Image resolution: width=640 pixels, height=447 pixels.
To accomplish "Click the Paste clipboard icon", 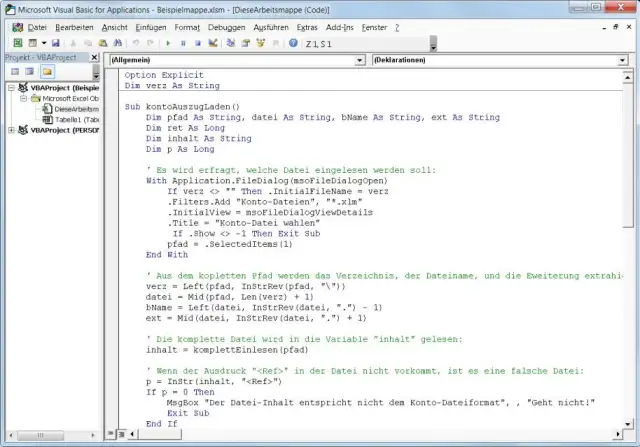I will [103, 43].
